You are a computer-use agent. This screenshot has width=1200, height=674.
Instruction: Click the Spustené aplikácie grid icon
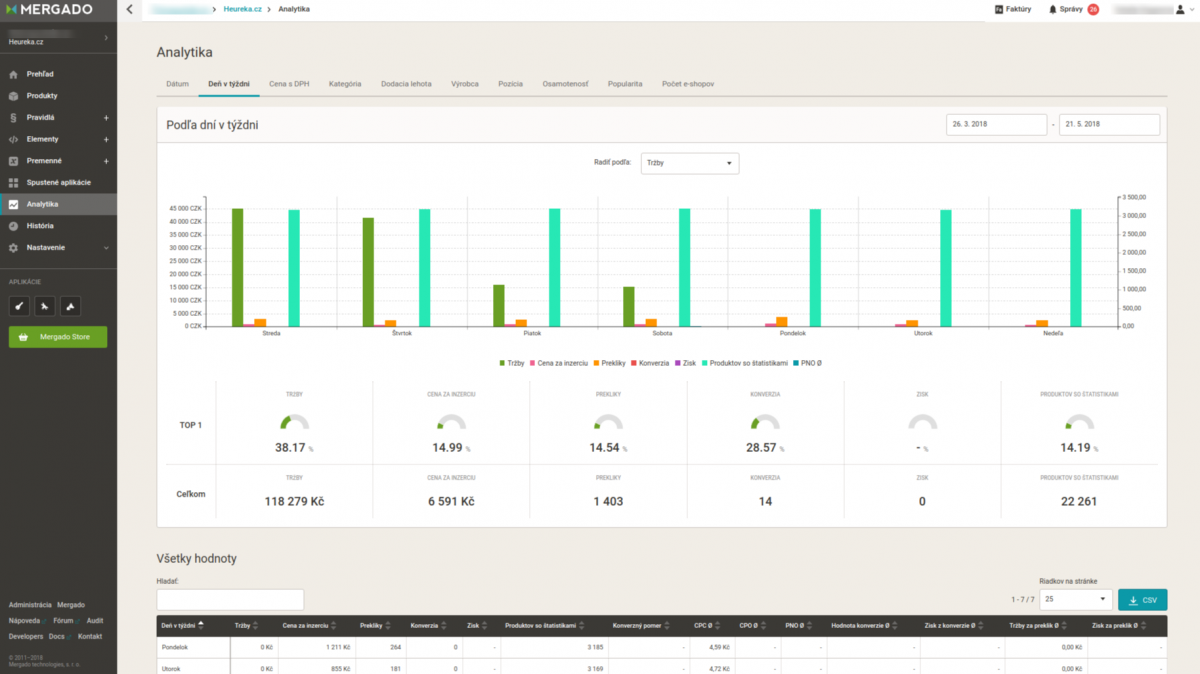click(x=13, y=182)
